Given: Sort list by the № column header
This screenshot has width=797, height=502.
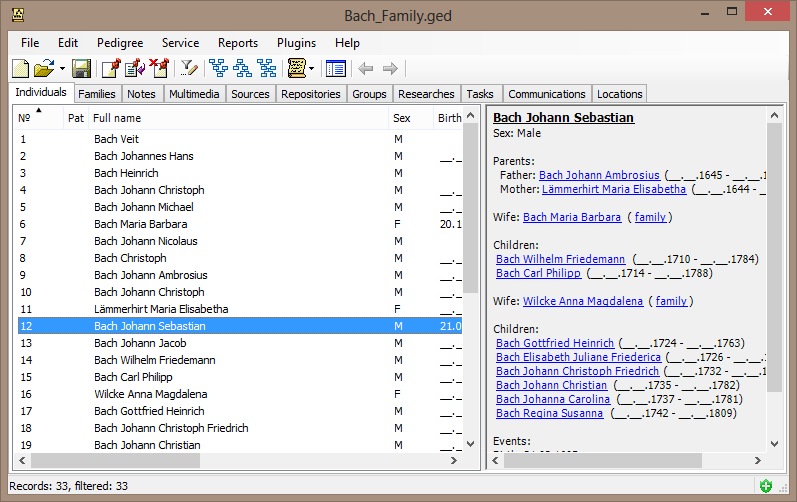Looking at the screenshot, I should point(25,118).
